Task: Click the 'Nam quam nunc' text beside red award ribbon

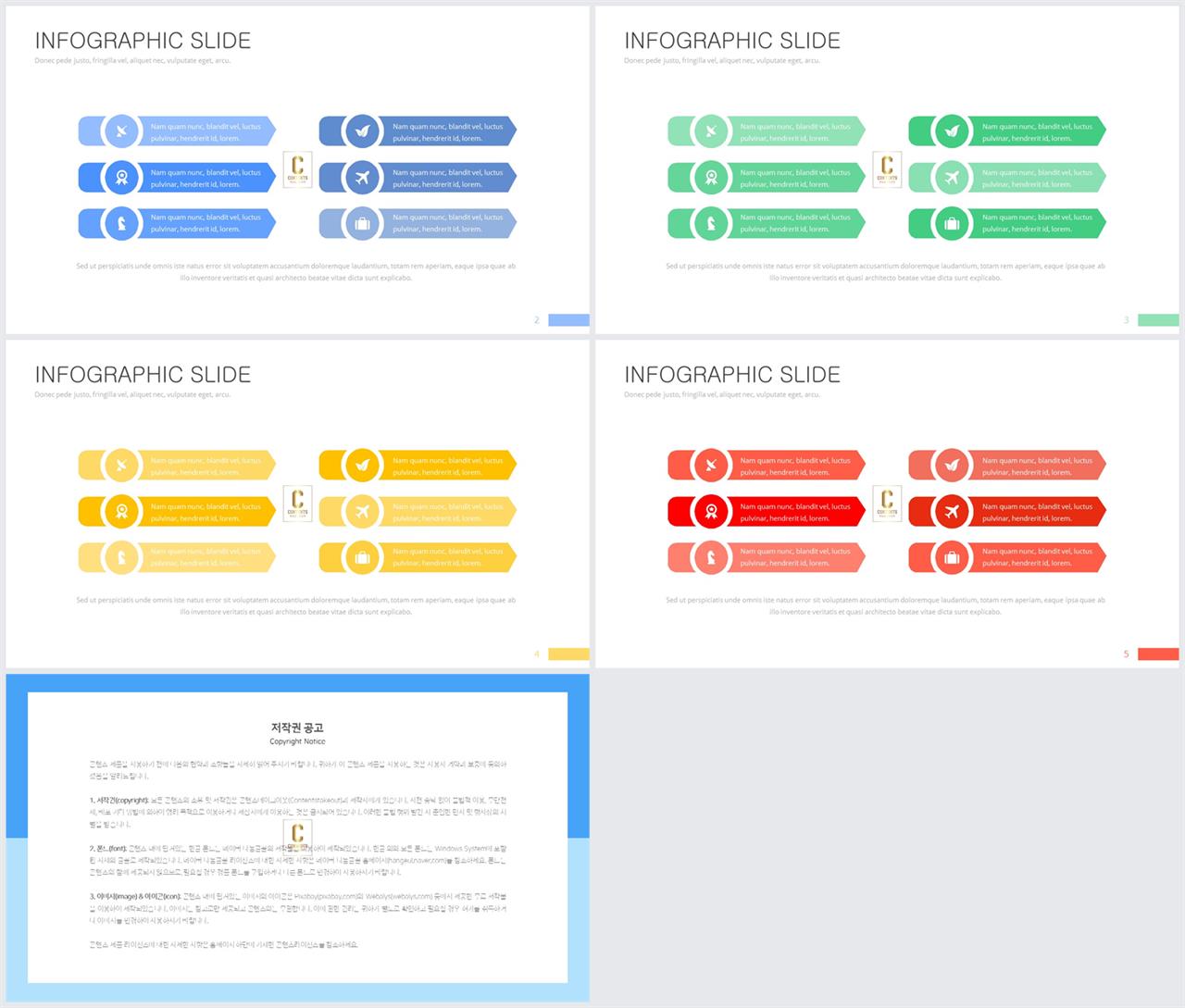Action: pyautogui.click(x=795, y=512)
